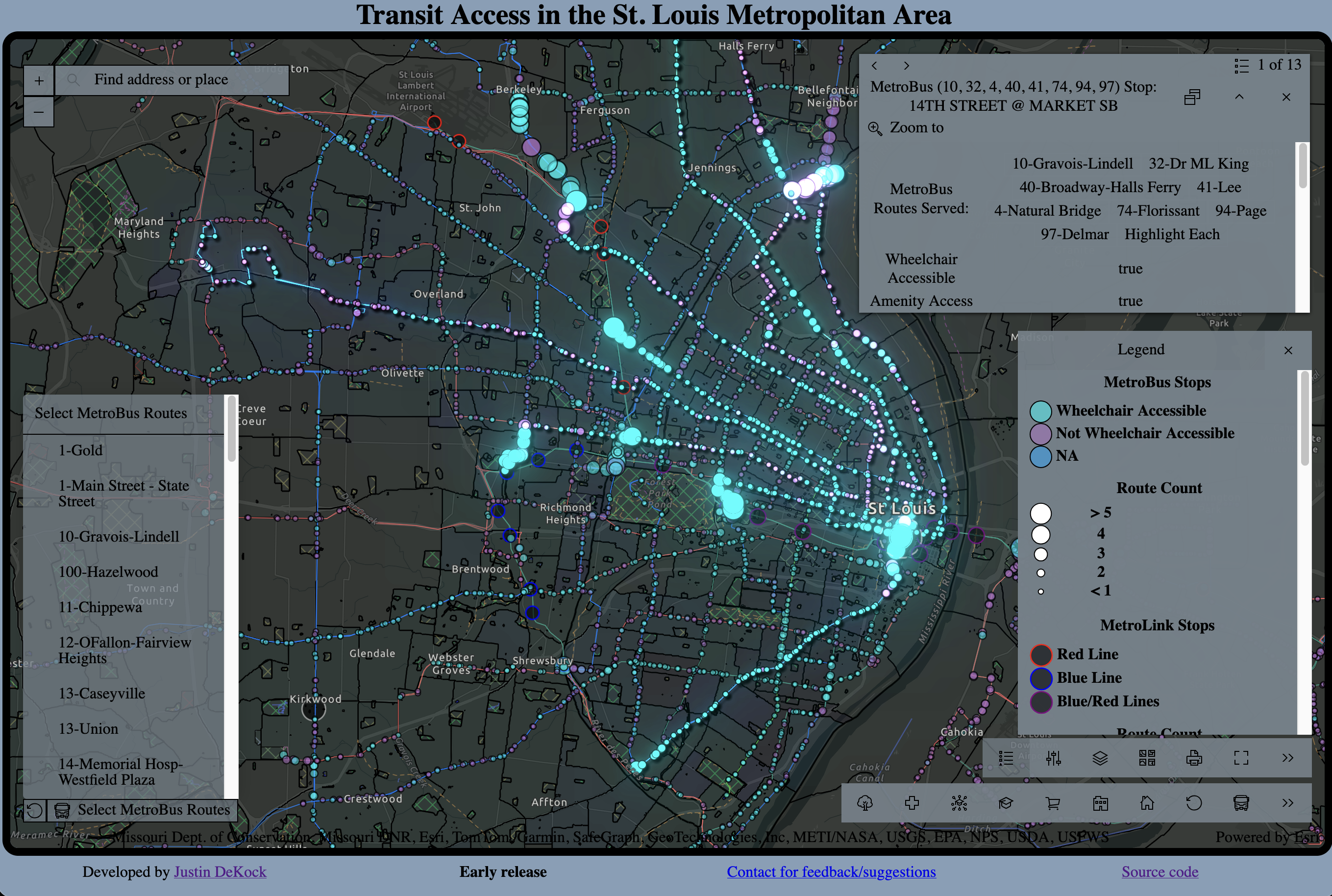Click the popup content scrollbar

click(x=1303, y=166)
